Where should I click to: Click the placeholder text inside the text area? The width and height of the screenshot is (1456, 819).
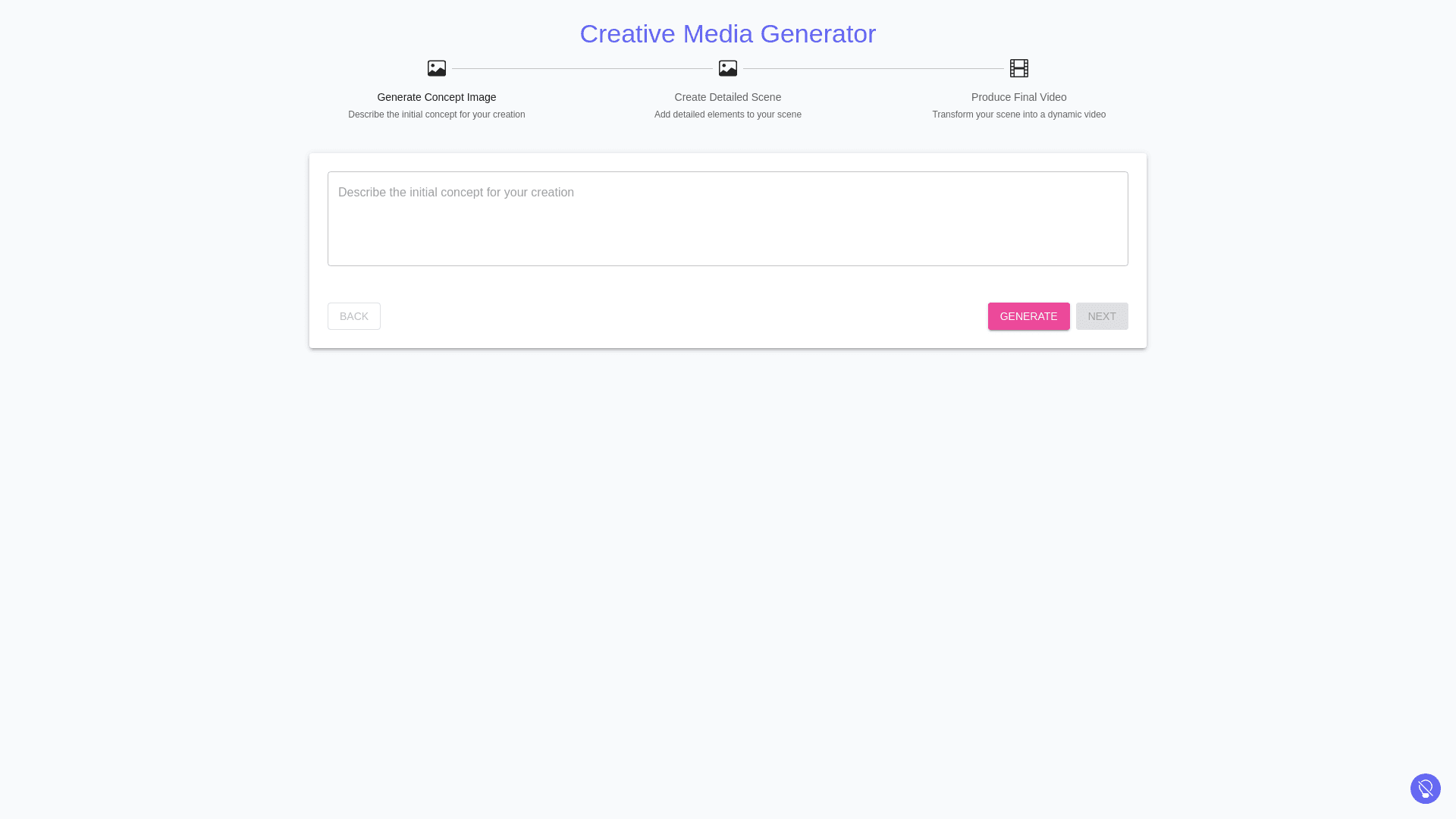pos(456,193)
